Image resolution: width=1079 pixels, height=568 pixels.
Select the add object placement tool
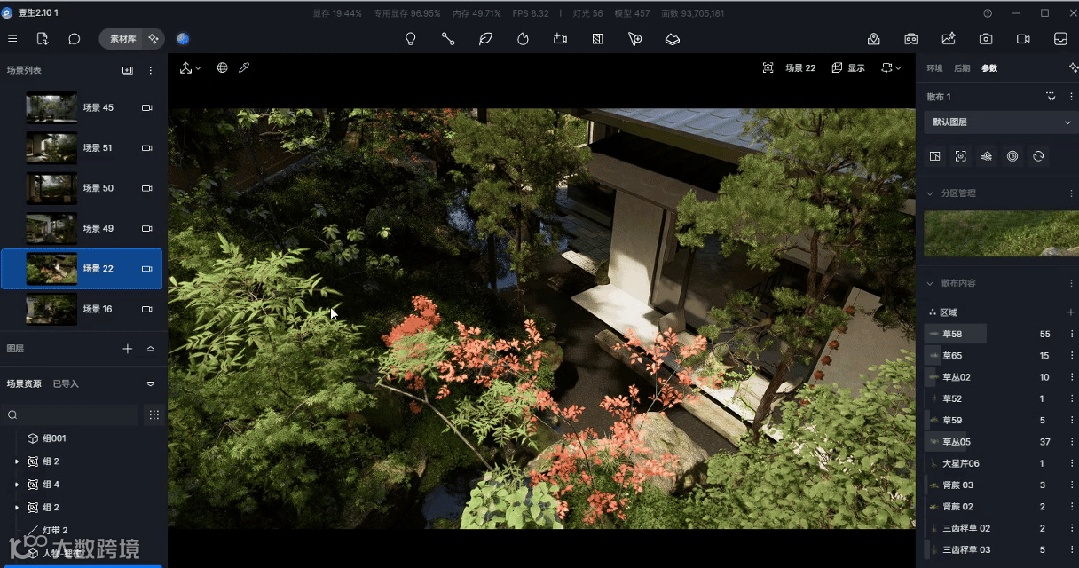click(x=560, y=39)
